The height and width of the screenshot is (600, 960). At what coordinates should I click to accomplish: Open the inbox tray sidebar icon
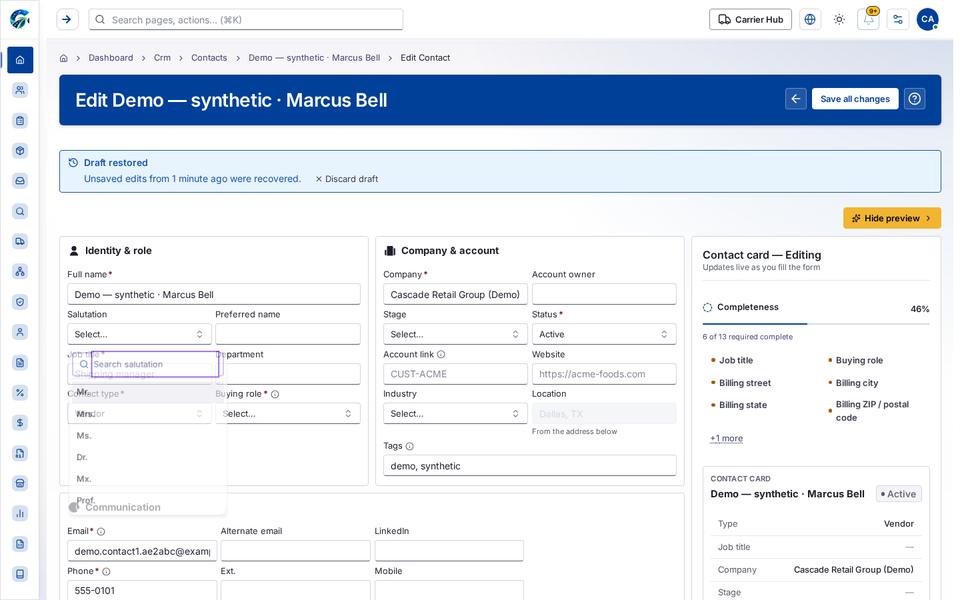[20, 181]
